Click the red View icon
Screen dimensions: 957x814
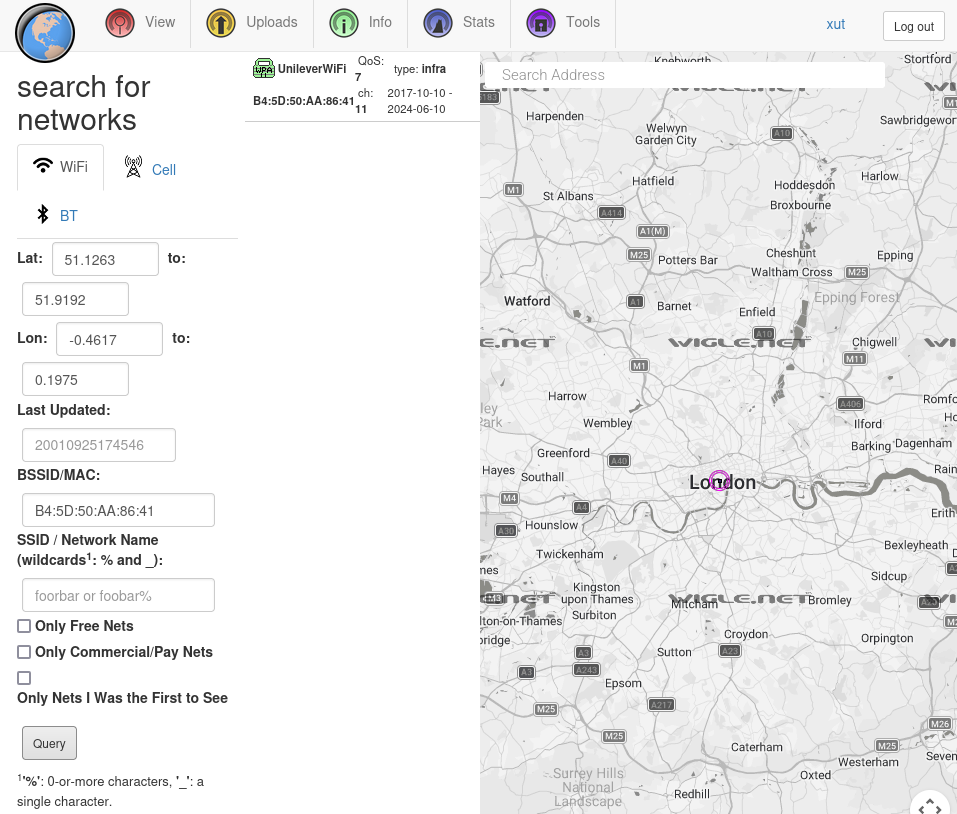tap(120, 23)
